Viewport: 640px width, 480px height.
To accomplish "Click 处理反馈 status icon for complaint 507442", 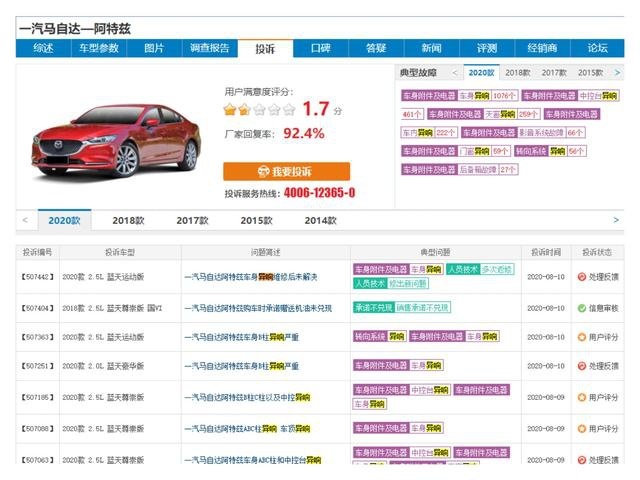I will coord(582,277).
